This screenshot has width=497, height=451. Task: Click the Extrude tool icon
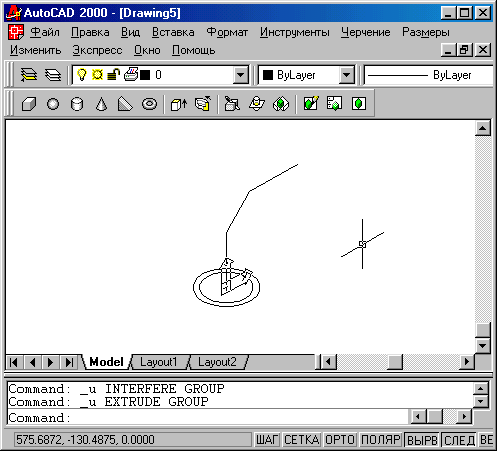(x=179, y=104)
